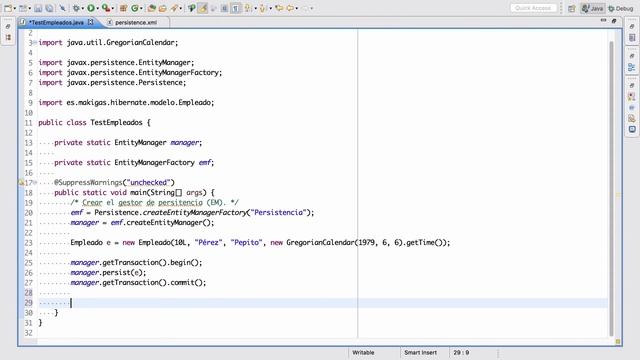Click the second icon in right sidebar

coord(632,38)
